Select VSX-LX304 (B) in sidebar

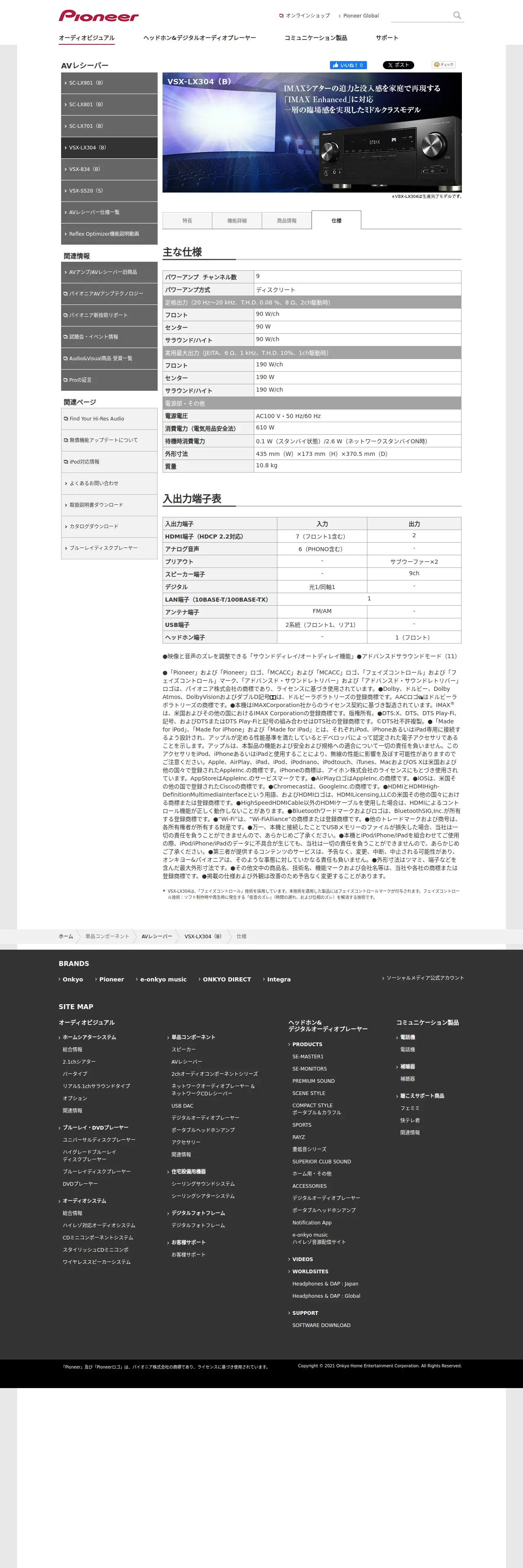[109, 147]
